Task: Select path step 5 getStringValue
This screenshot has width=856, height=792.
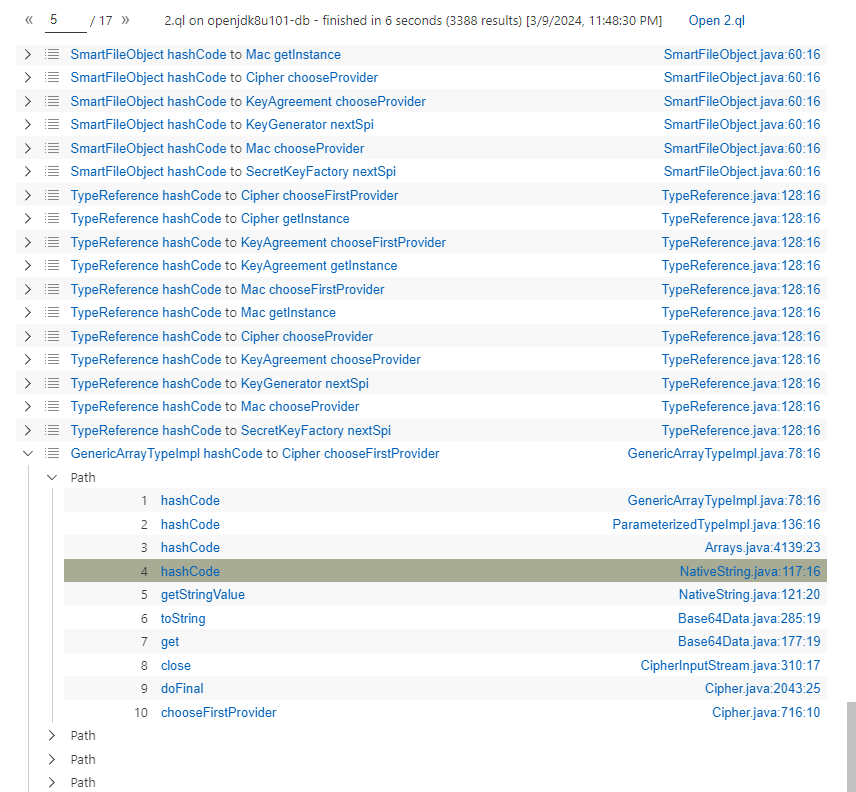Action: click(x=202, y=595)
